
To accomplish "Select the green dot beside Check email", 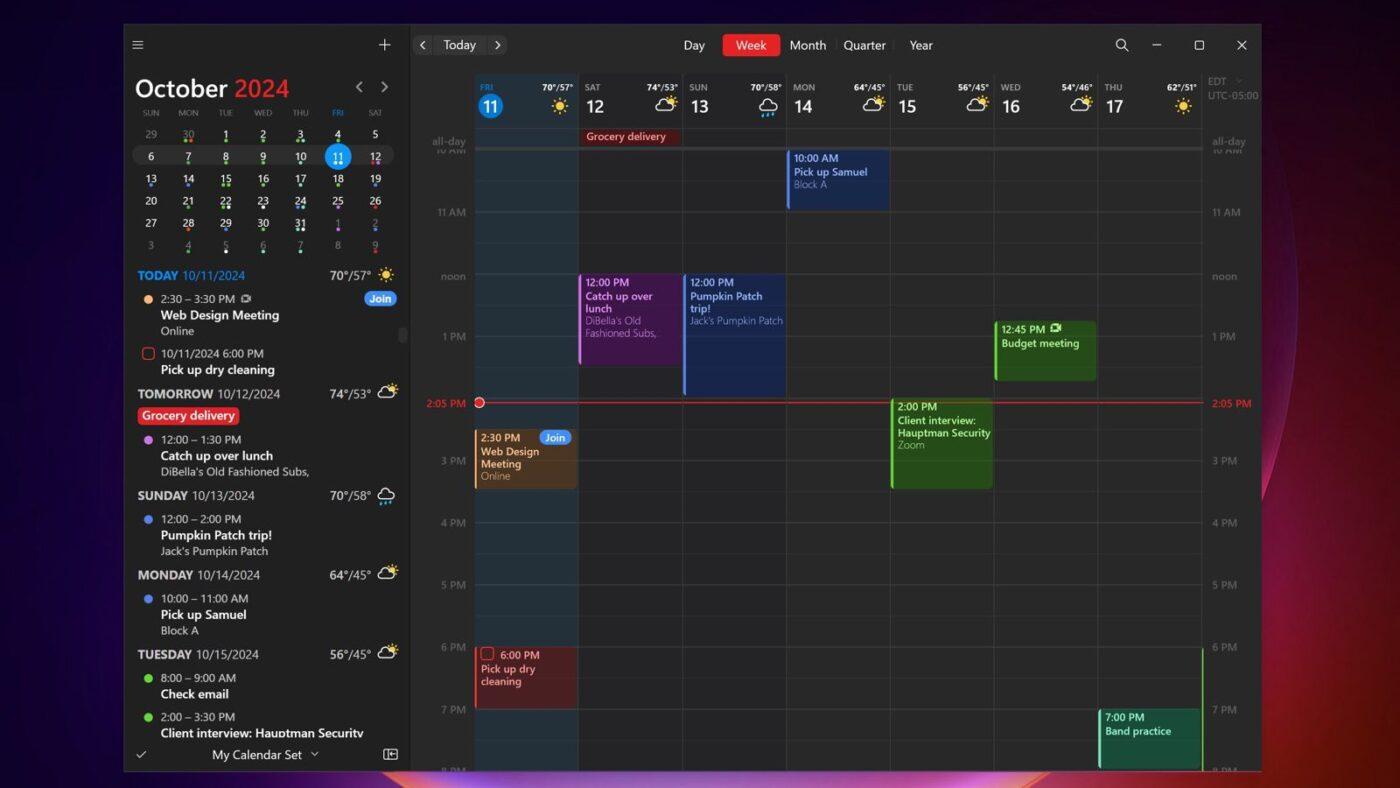I will click(148, 678).
